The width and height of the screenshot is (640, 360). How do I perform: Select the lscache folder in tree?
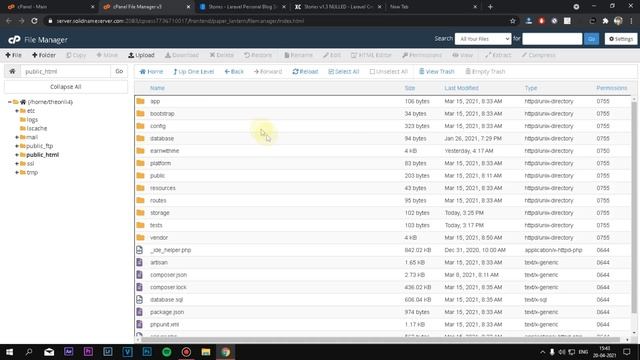coord(36,128)
